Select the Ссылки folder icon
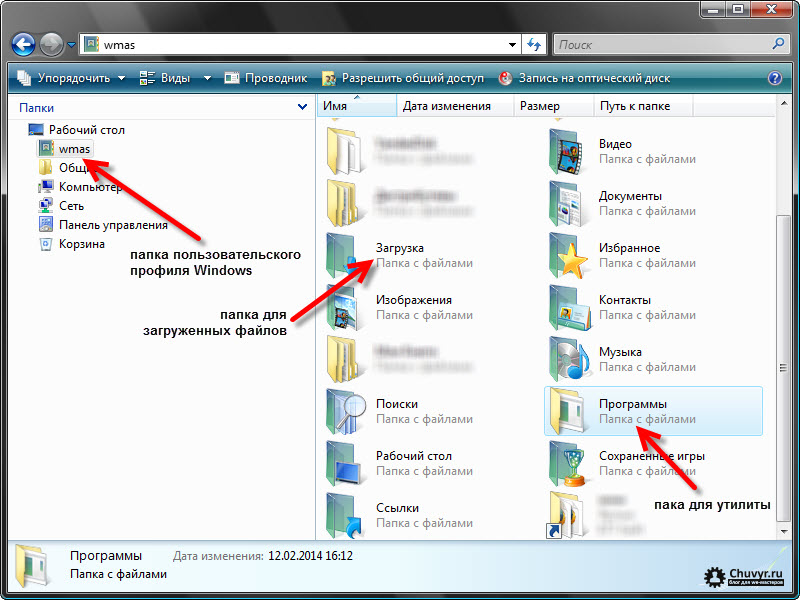The width and height of the screenshot is (800, 600). (345, 516)
